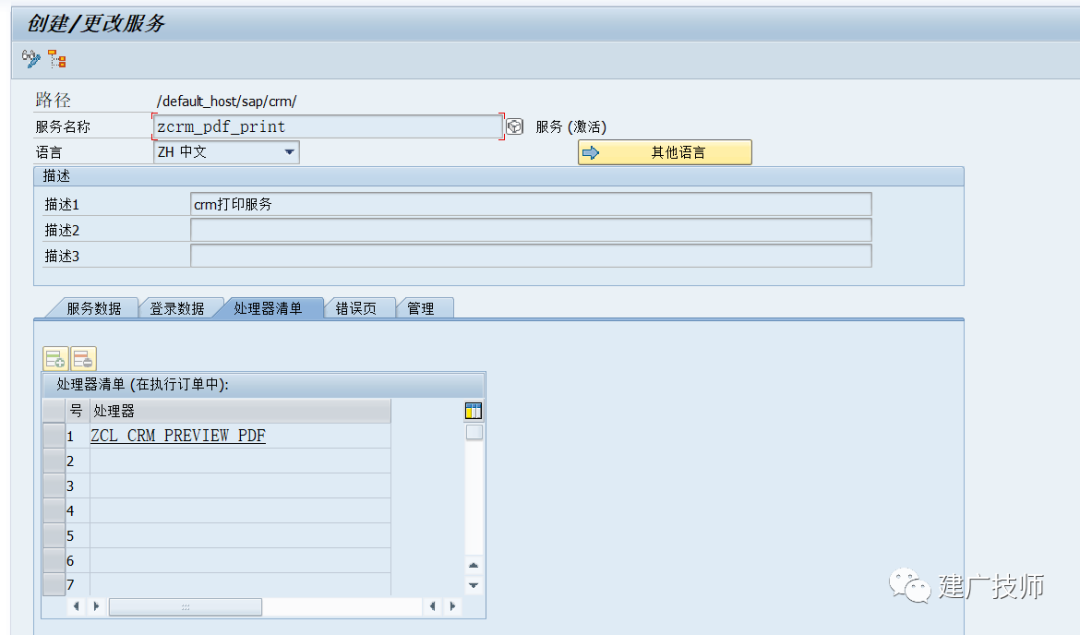Open the 管理 tab
Viewport: 1080px width, 635px height.
point(421,309)
